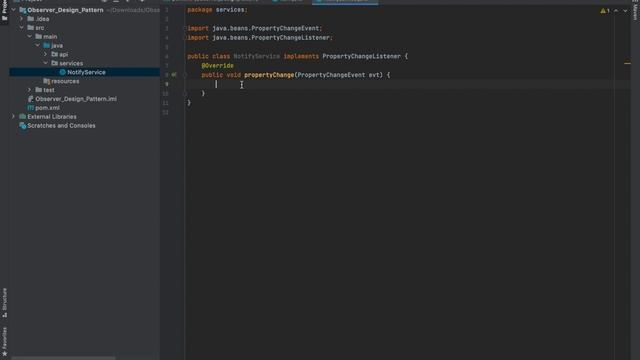This screenshot has width=640, height=360.
Task: Open the Maven tool window tab
Action: pos(635,10)
